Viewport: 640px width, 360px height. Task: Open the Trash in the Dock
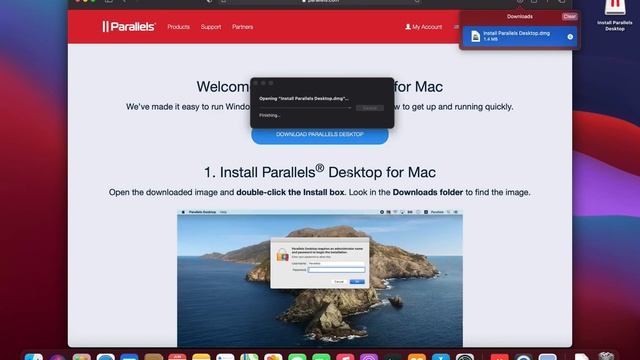tap(607, 356)
